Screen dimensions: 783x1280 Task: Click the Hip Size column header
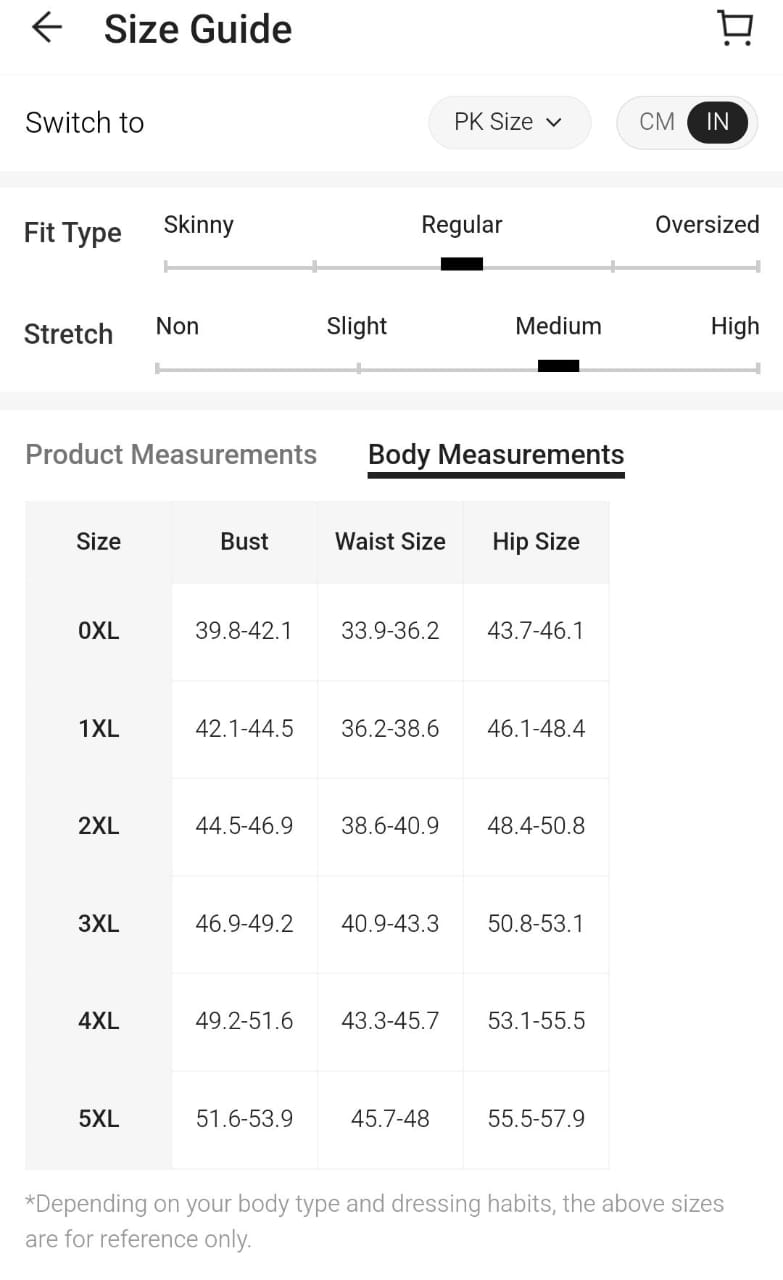[536, 541]
